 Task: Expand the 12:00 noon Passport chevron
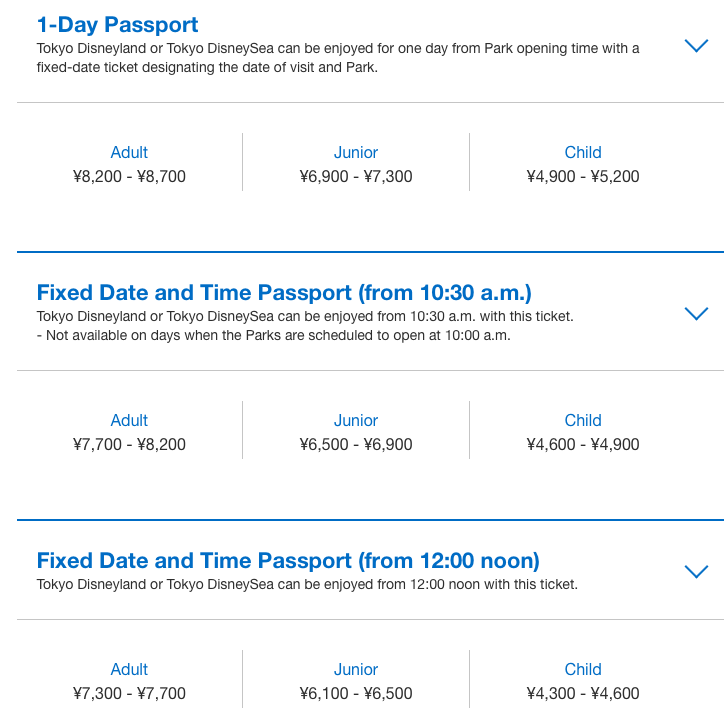pos(696,572)
